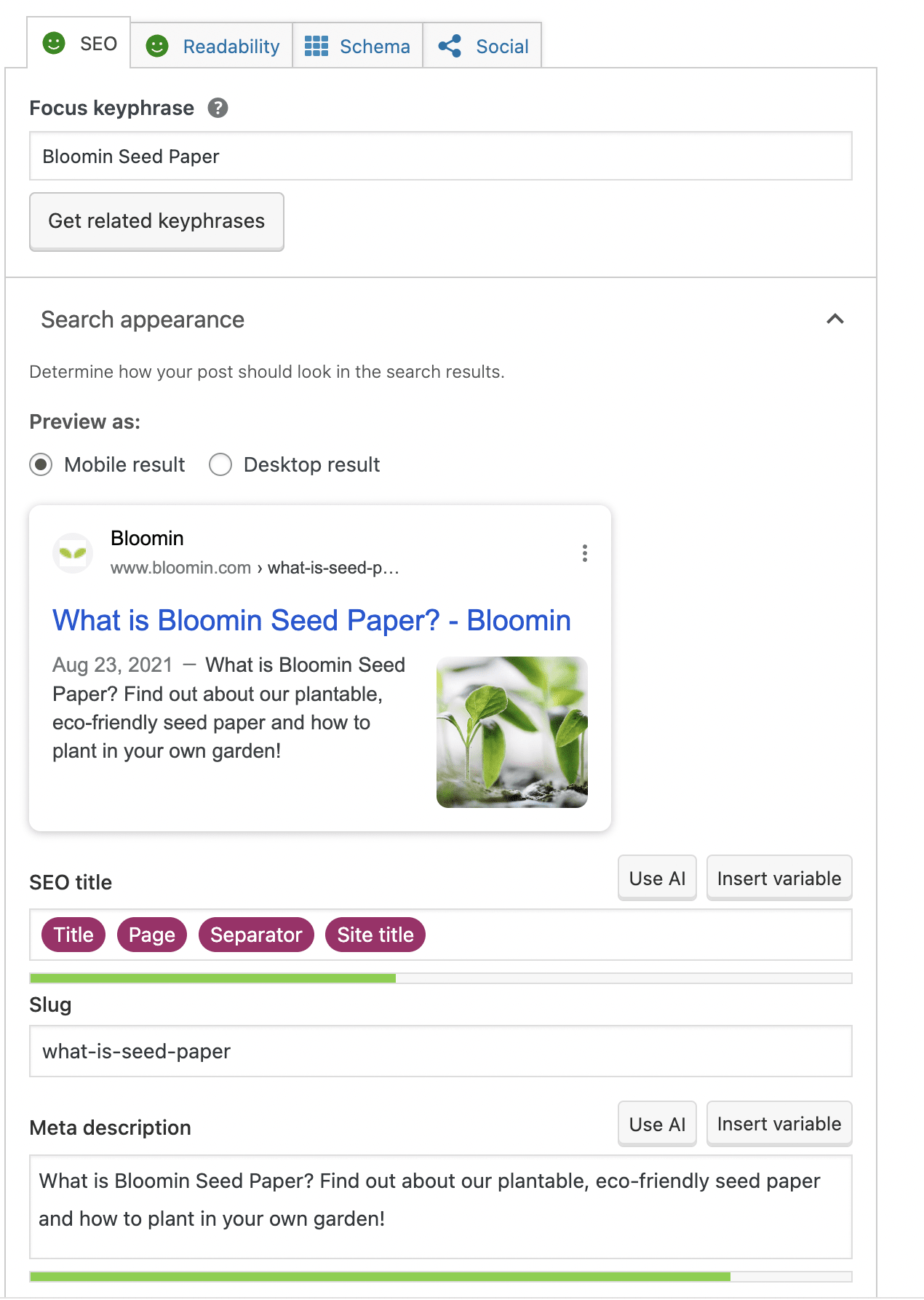This screenshot has width=924, height=1300.
Task: Click the green smiley on the SEO tab
Action: point(54,43)
